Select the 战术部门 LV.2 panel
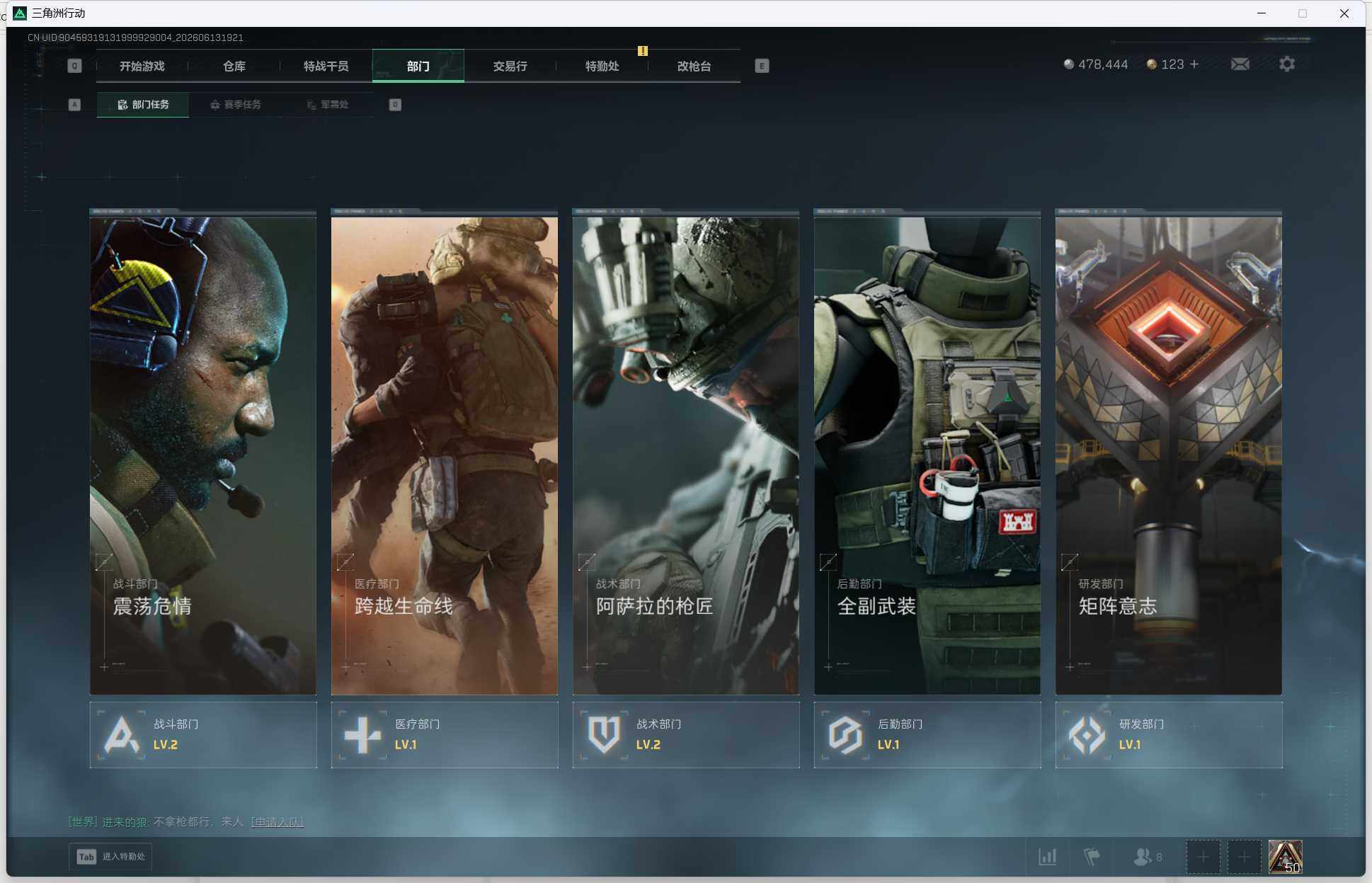 686,735
